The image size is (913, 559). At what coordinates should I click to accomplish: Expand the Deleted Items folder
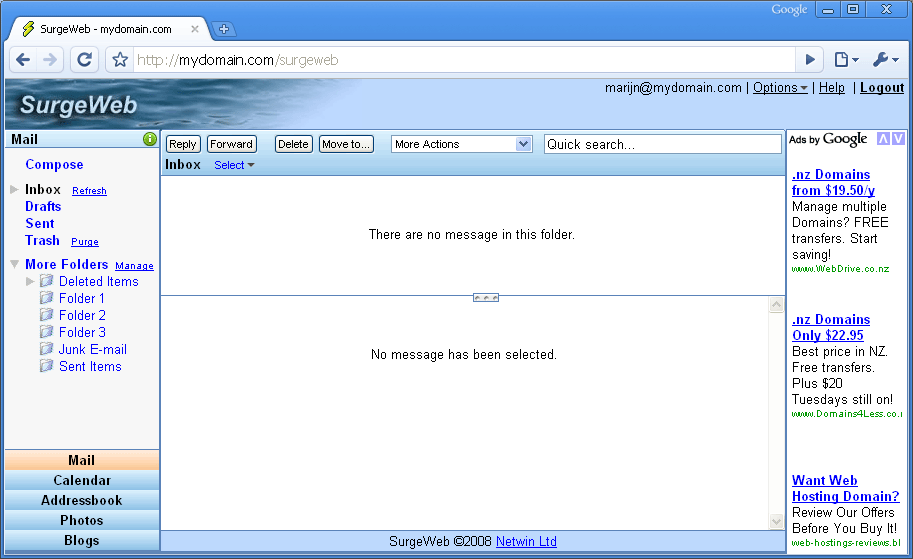coord(30,282)
